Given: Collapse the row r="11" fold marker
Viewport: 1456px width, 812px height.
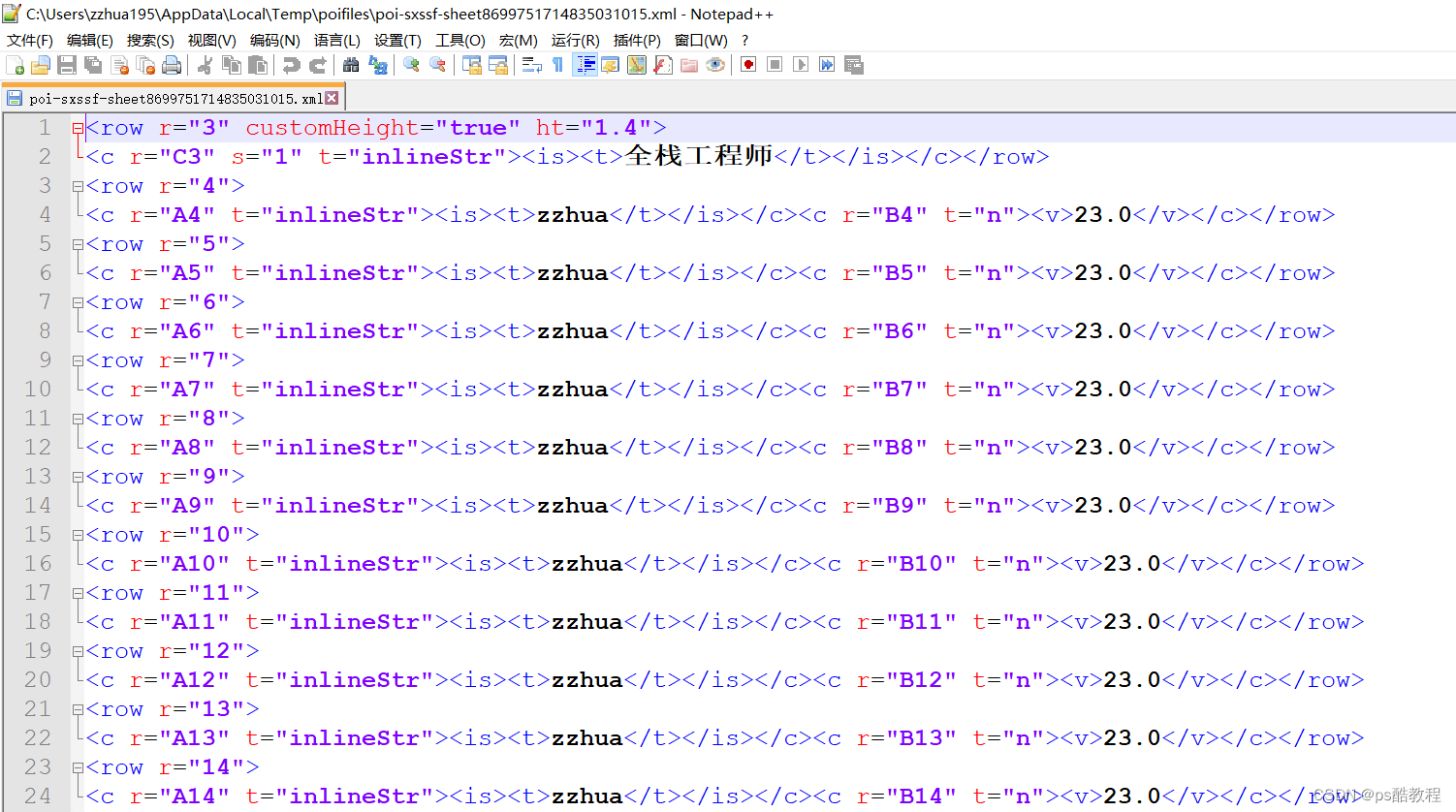Looking at the screenshot, I should pyautogui.click(x=78, y=593).
